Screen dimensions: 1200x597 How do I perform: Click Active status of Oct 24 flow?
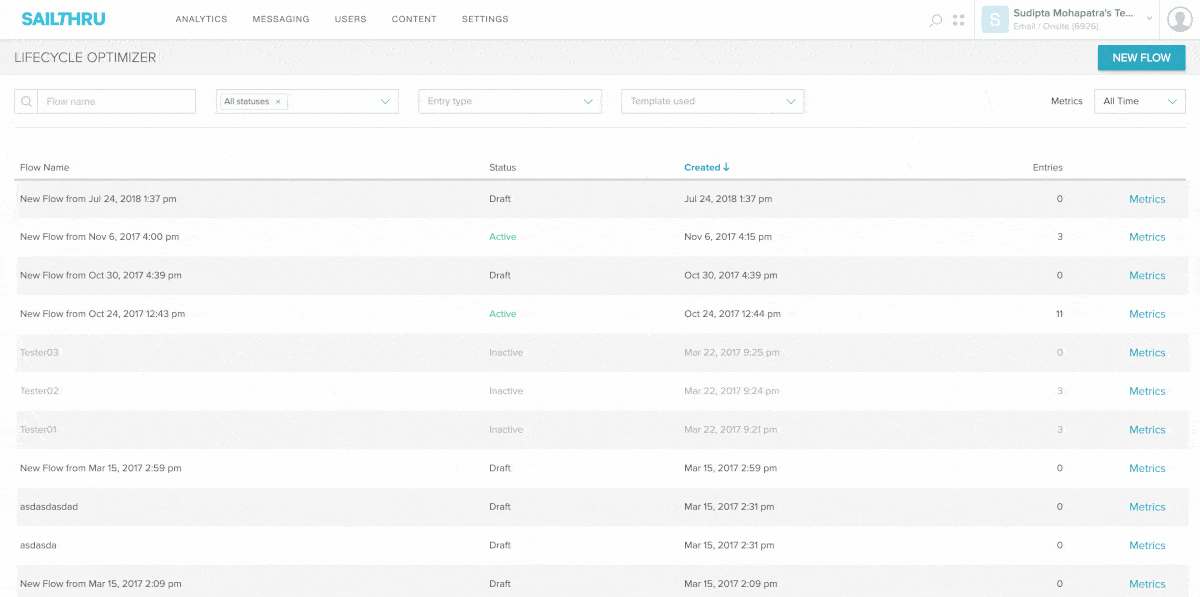tap(503, 314)
